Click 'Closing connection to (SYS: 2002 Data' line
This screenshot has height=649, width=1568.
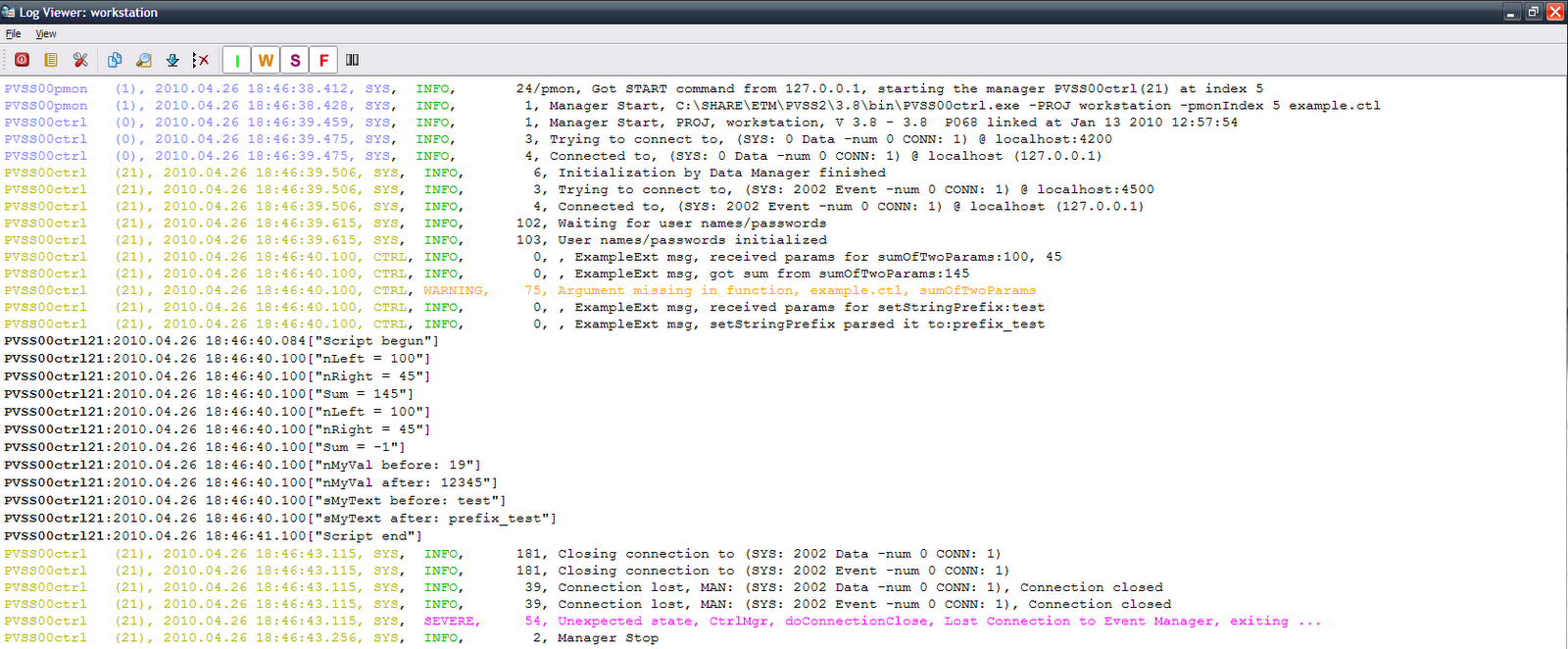[503, 553]
